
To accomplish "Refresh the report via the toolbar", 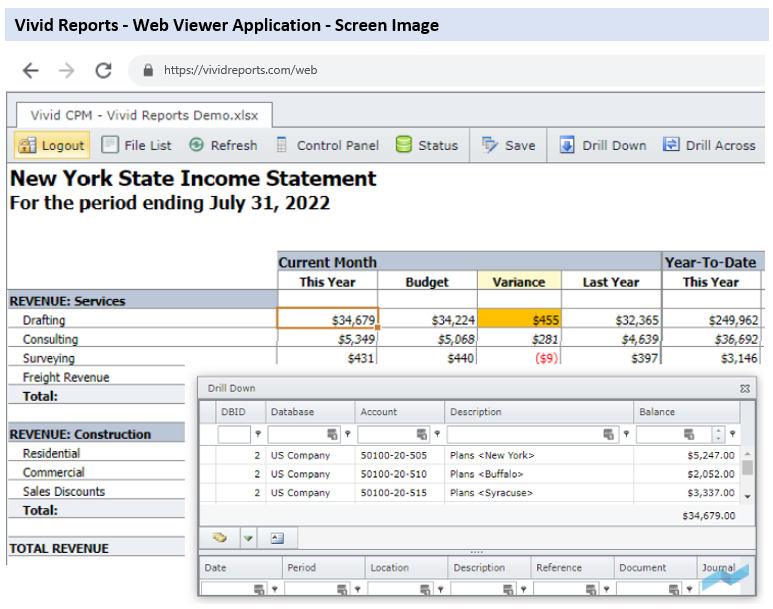I will tap(223, 145).
